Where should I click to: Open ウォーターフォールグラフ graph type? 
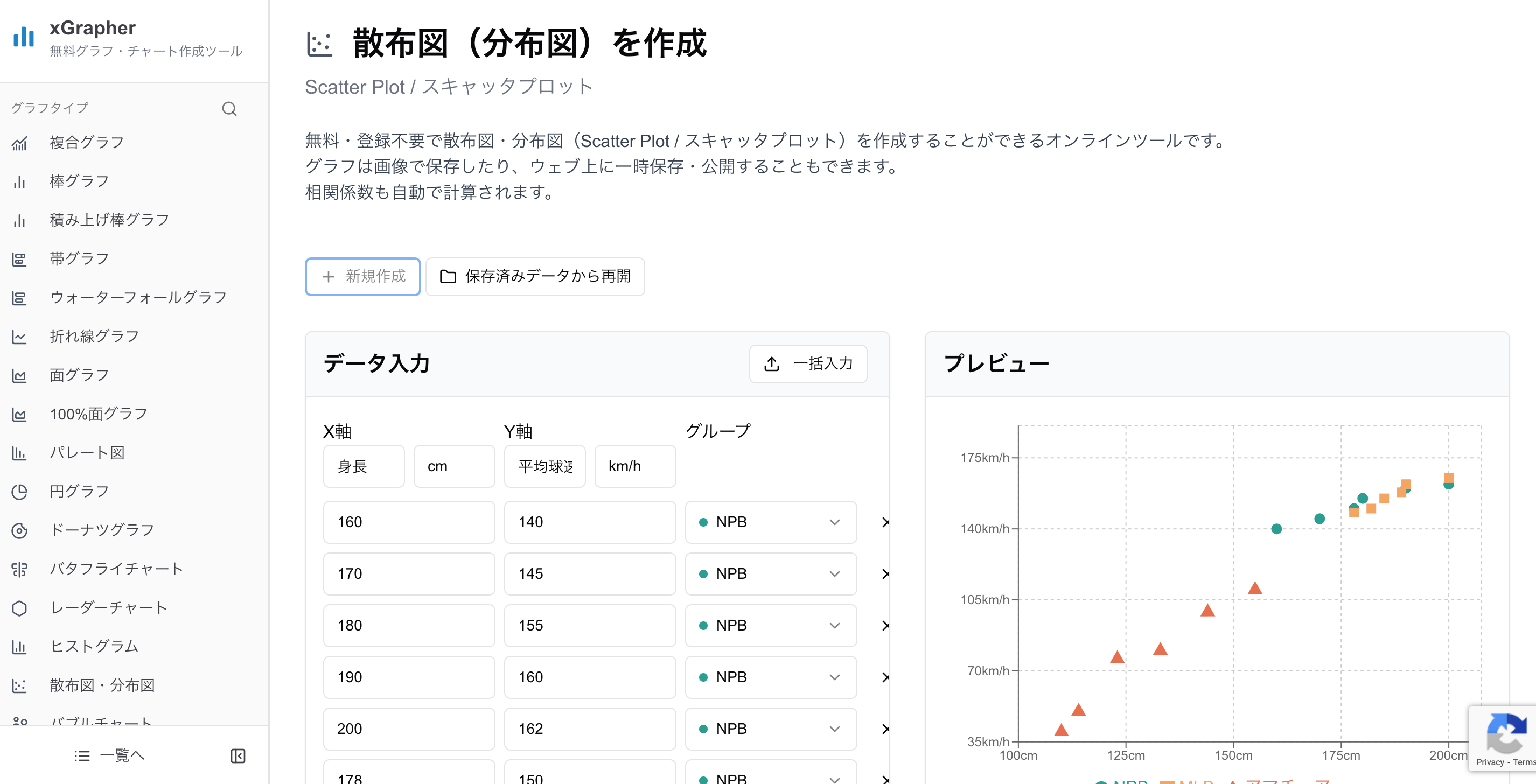click(x=138, y=297)
